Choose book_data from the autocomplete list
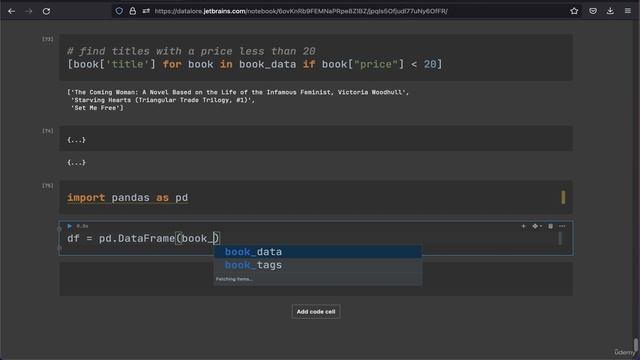 (318, 252)
